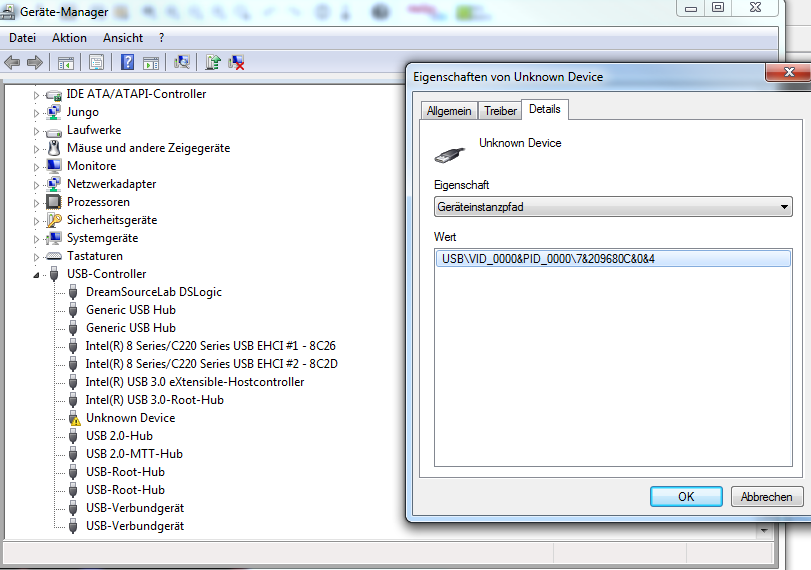Scan for hardware changes icon
The height and width of the screenshot is (570, 811).
coord(182,63)
